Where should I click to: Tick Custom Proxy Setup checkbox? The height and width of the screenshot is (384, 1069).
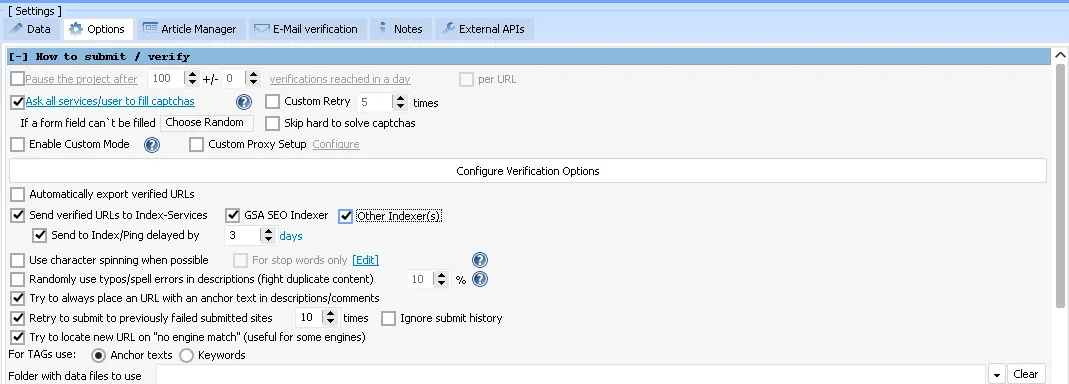(x=196, y=145)
